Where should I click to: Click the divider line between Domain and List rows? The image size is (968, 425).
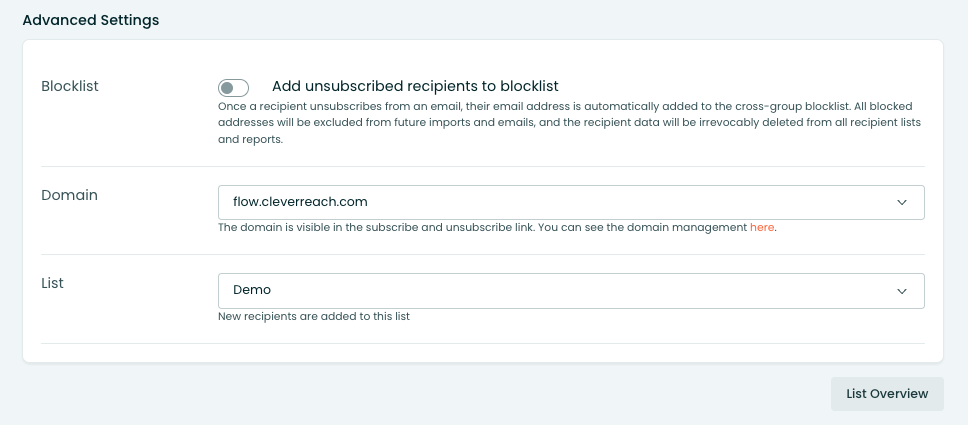click(483, 255)
